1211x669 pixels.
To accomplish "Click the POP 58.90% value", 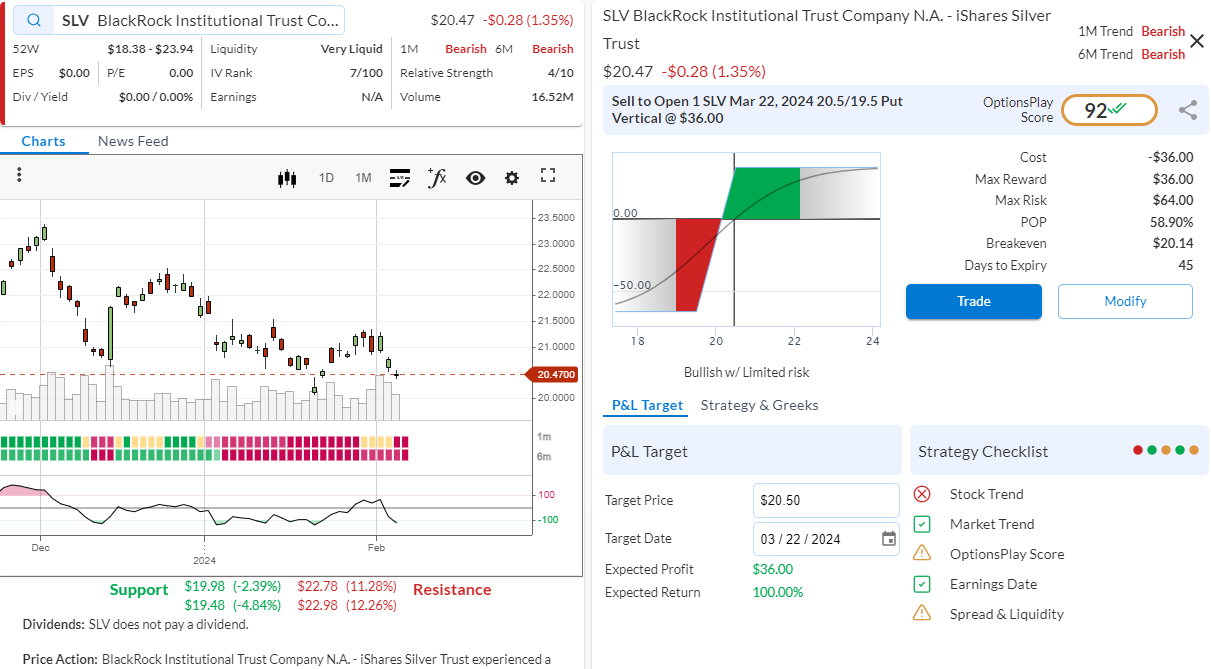I will coord(1172,222).
